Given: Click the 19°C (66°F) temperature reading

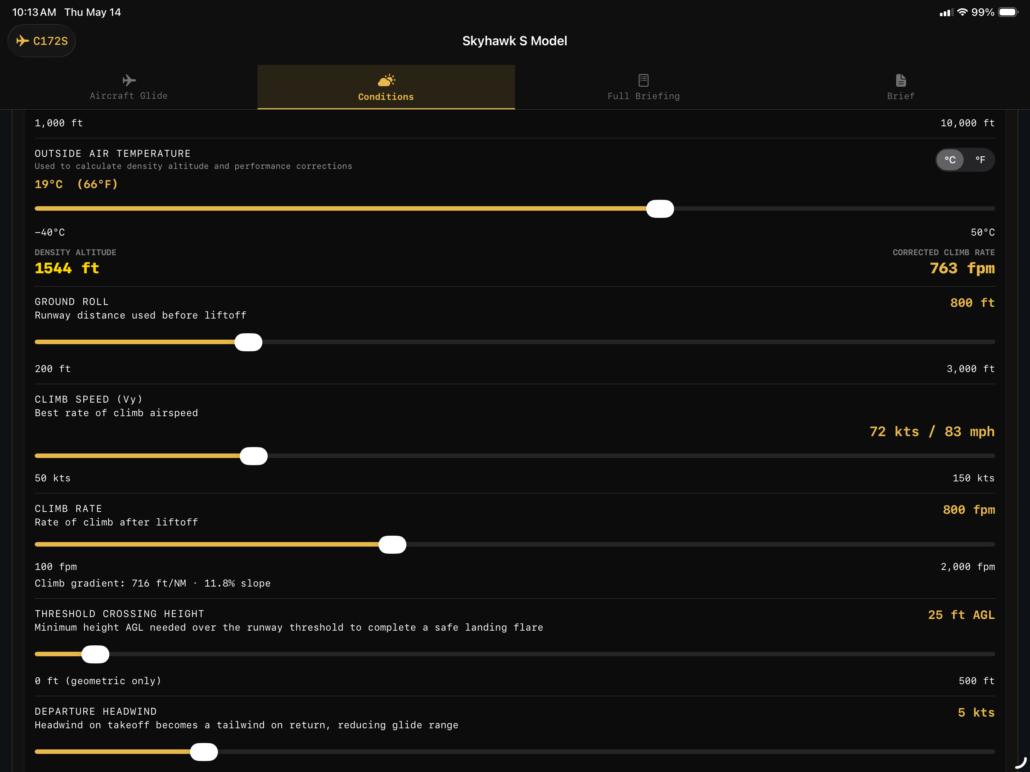Looking at the screenshot, I should point(76,184).
